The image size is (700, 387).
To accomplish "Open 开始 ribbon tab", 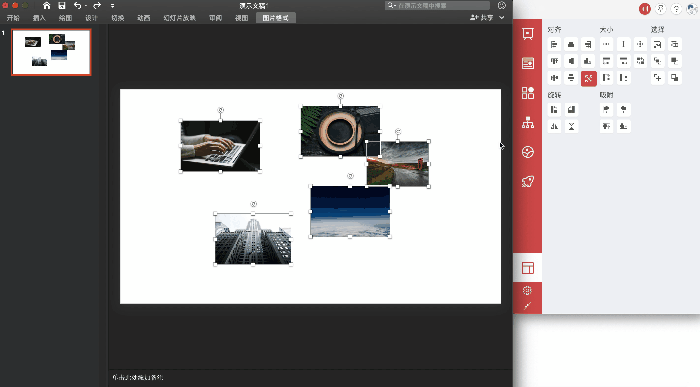I will 13,18.
